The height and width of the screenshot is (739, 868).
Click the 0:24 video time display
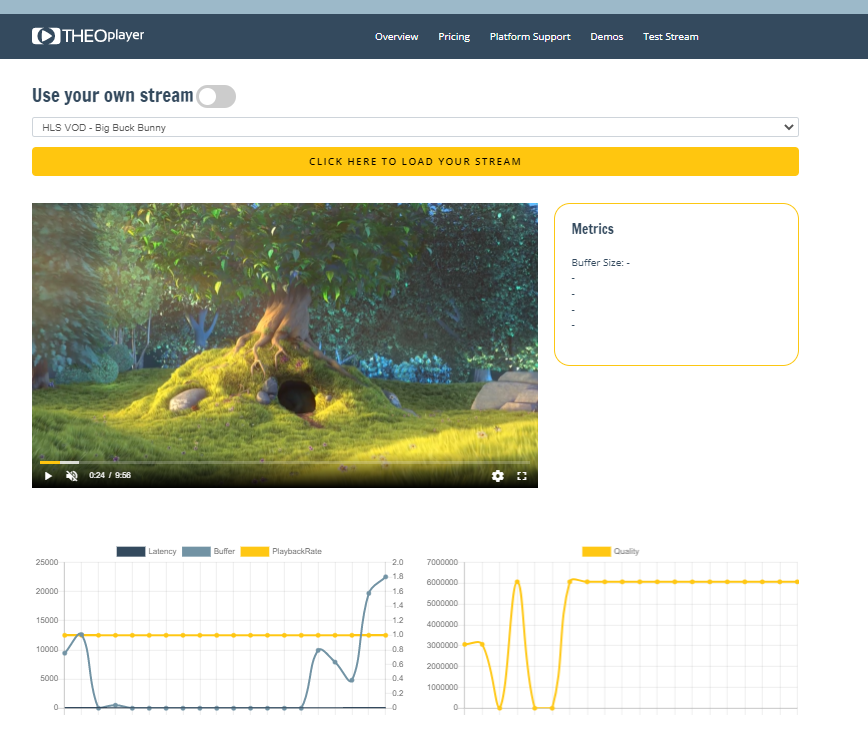pos(97,476)
